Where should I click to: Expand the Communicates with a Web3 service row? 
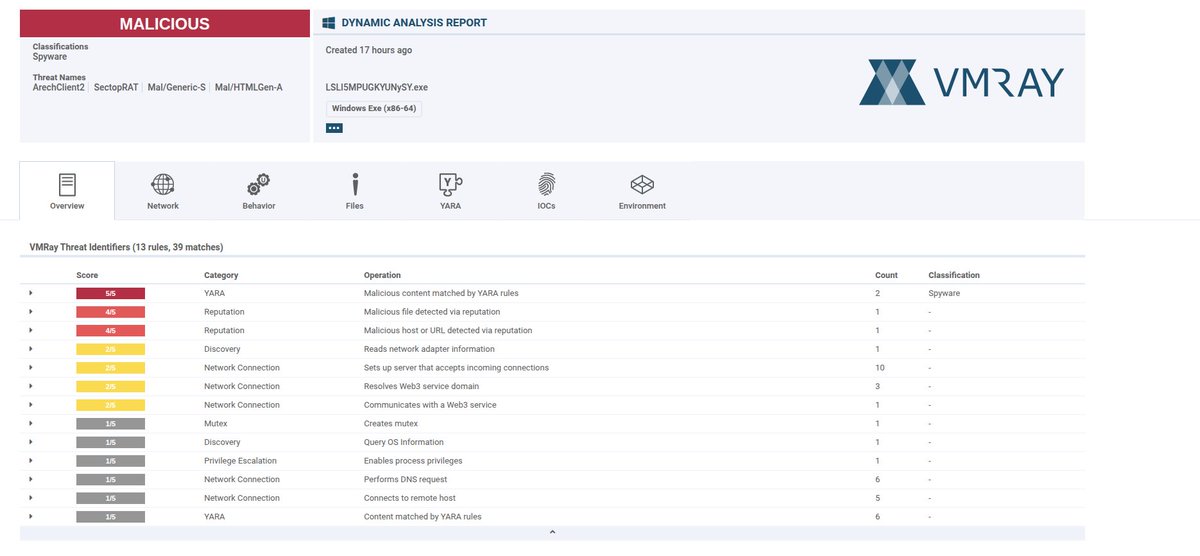pos(31,405)
